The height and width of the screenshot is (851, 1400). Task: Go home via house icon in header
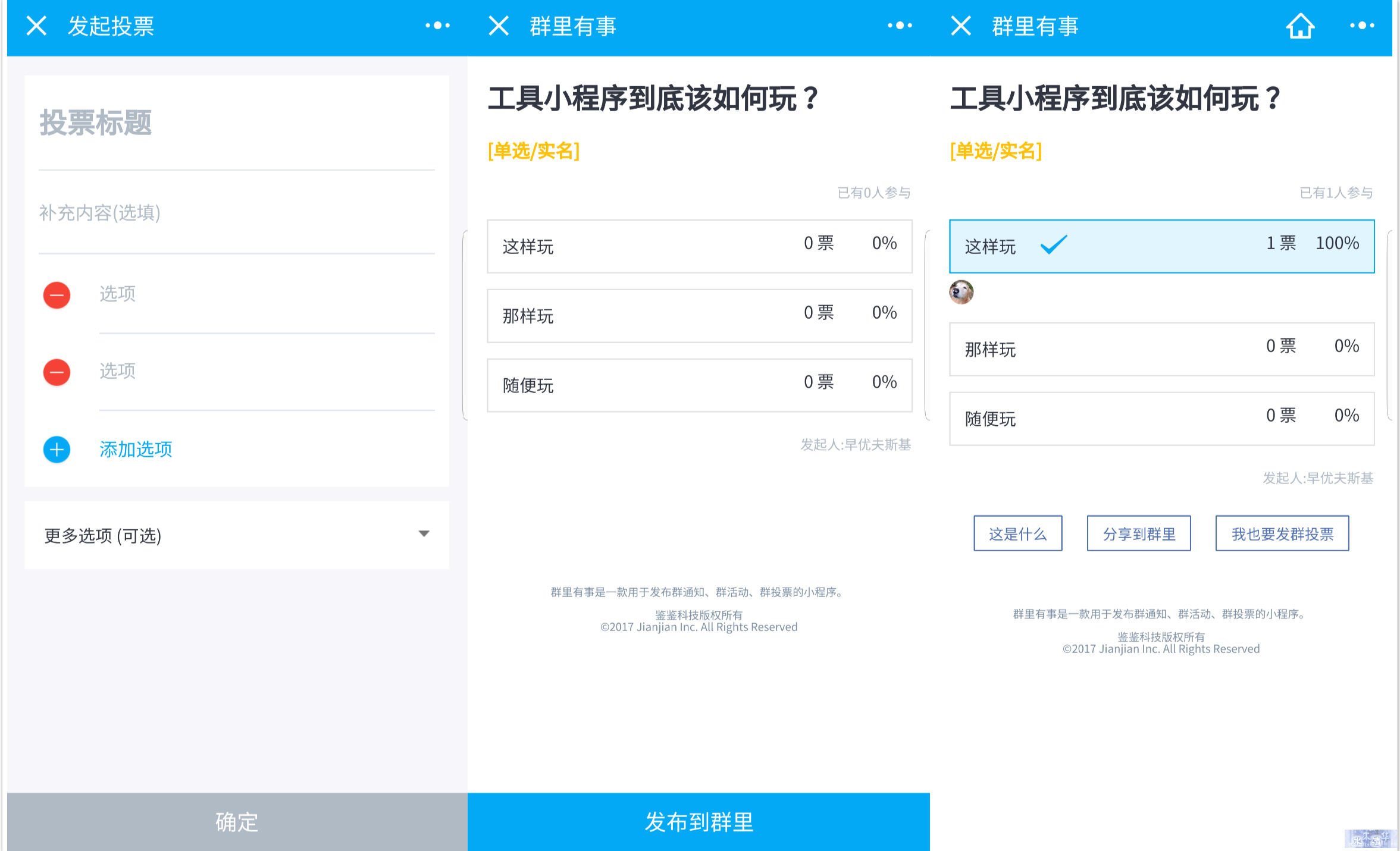click(1300, 26)
